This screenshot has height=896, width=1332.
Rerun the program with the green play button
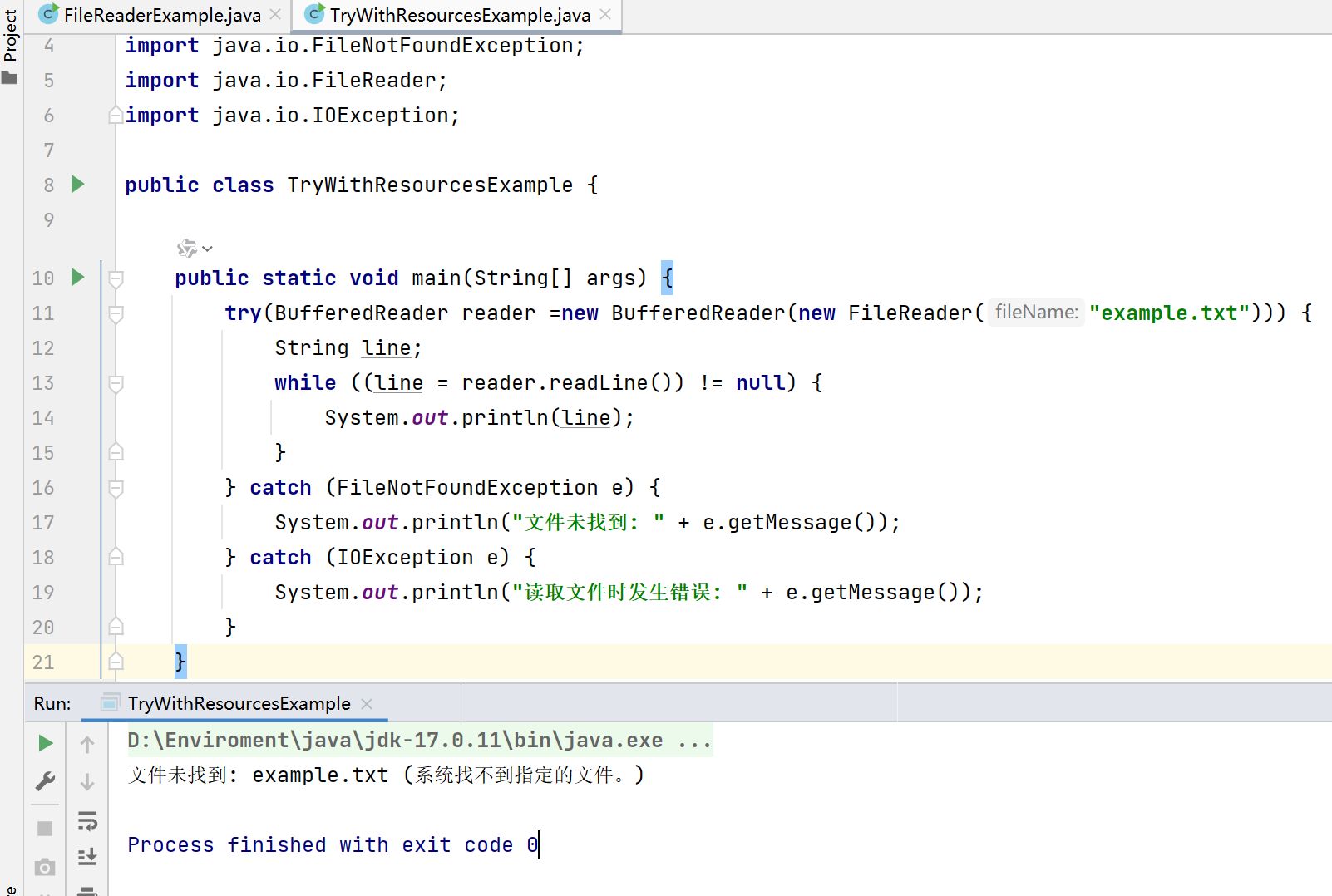45,743
